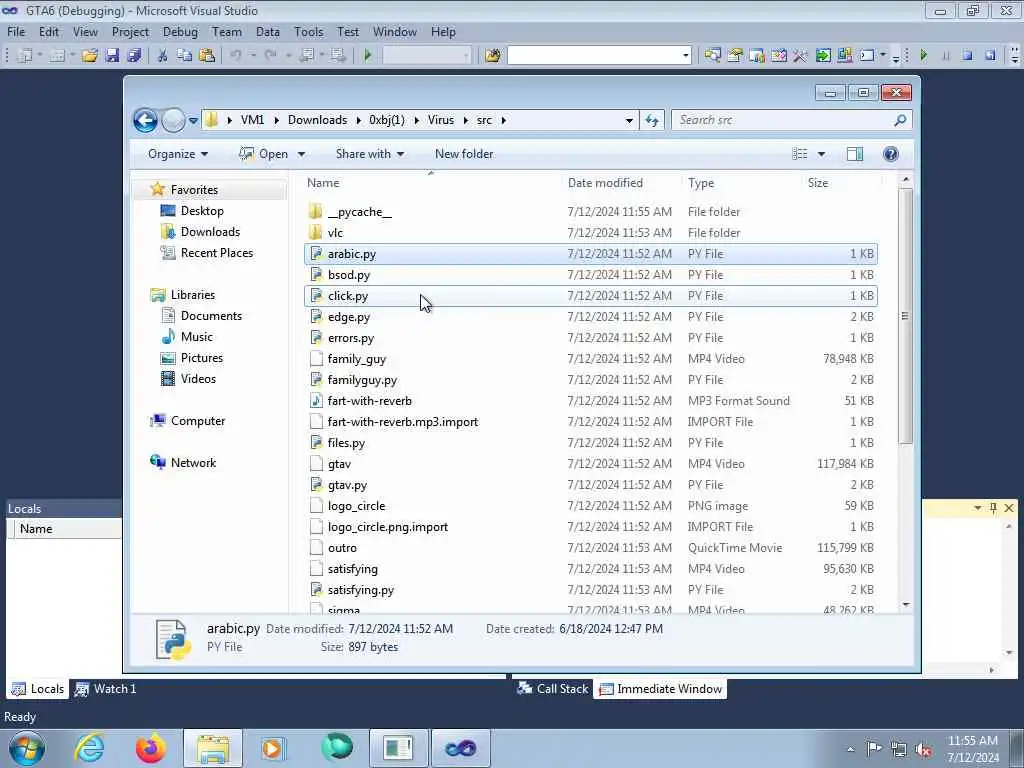
Task: Click the Explorer Help question mark icon
Action: [891, 154]
